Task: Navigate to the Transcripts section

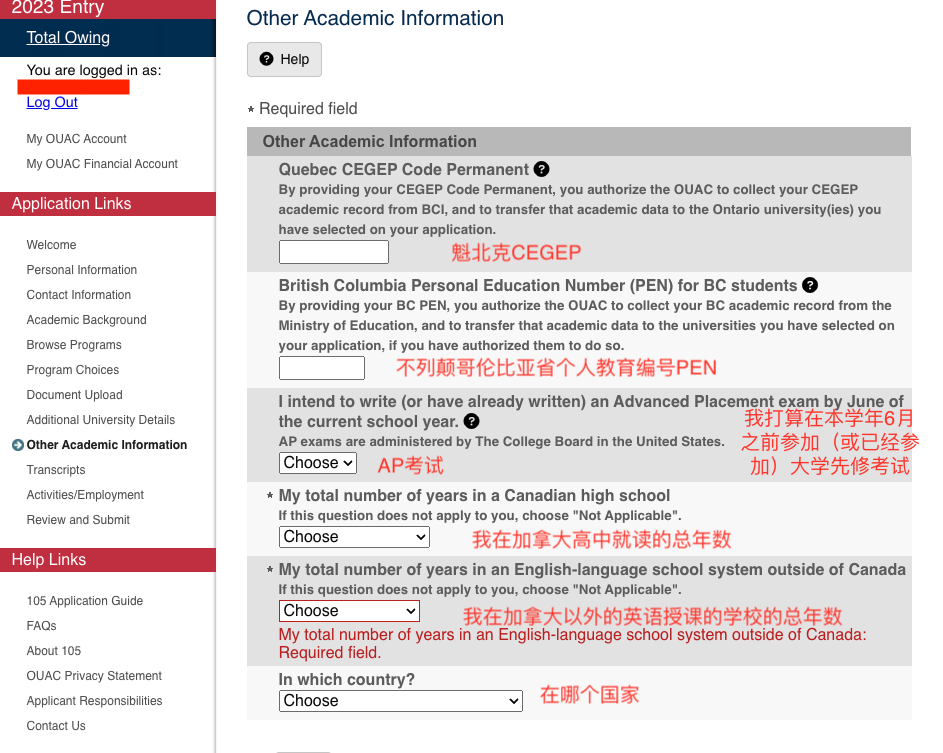Action: coord(55,469)
